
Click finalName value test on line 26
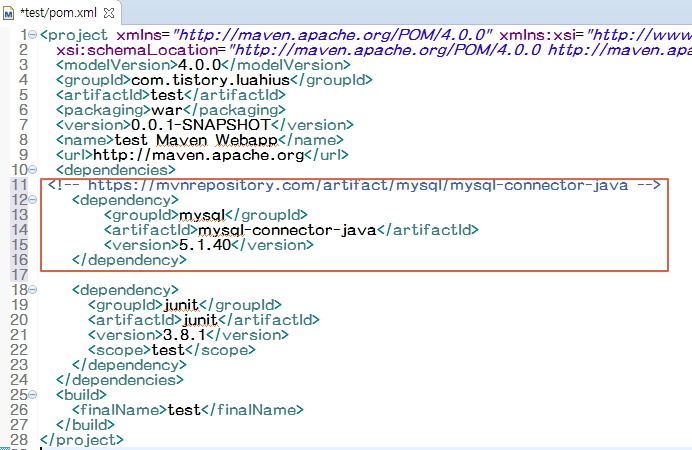coord(184,410)
